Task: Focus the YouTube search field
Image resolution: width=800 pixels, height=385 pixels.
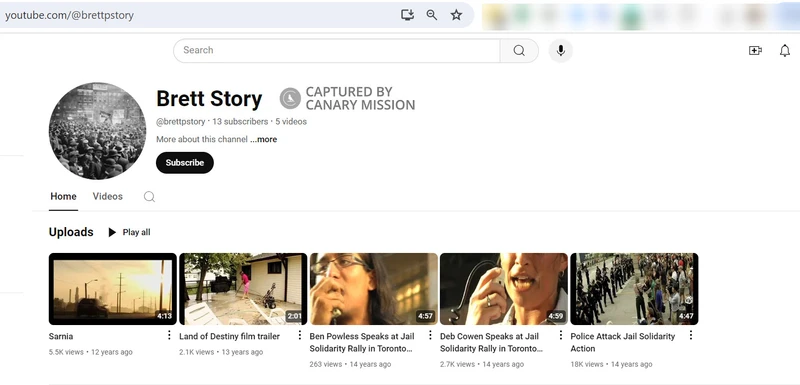Action: point(336,50)
